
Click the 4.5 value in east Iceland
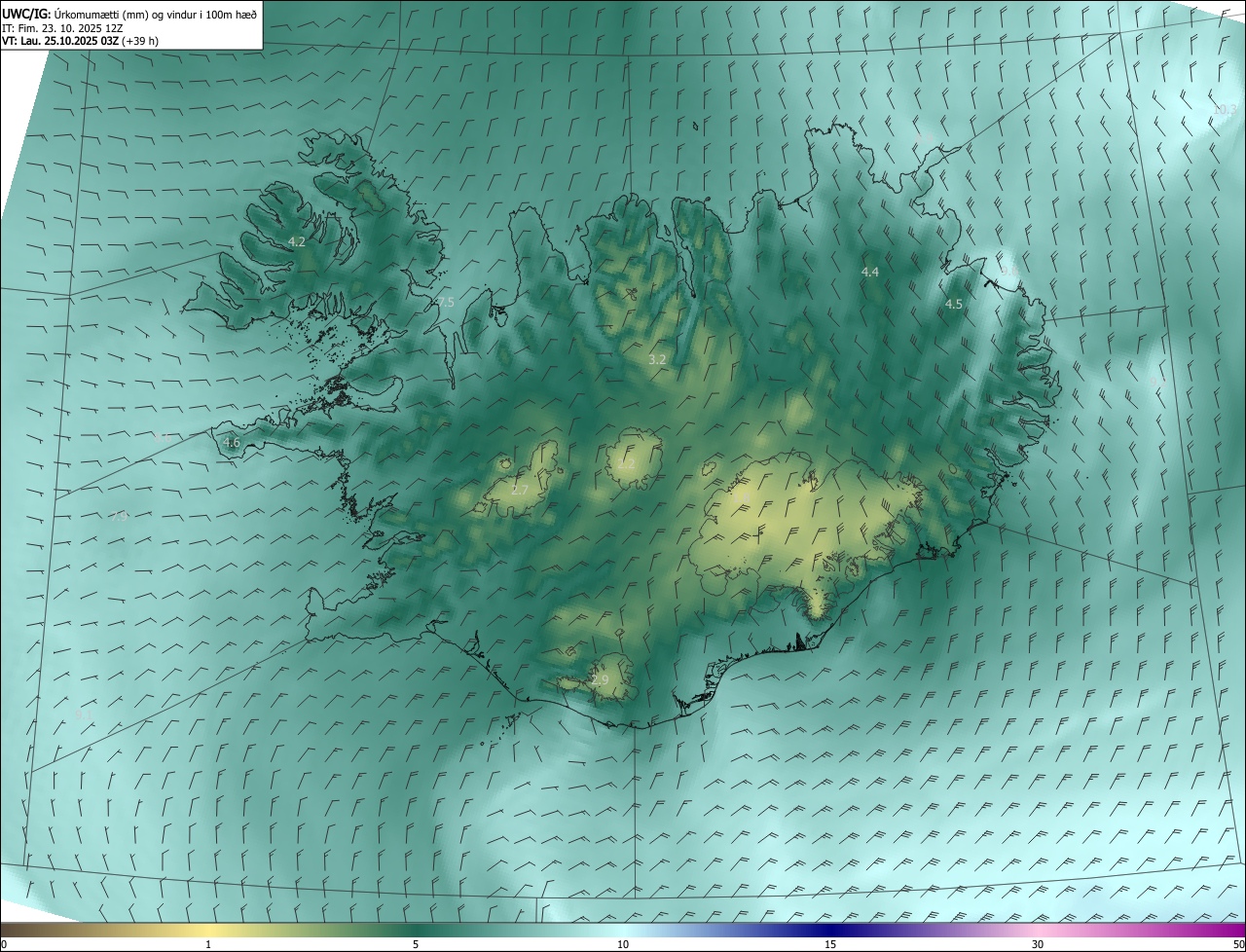(x=954, y=305)
